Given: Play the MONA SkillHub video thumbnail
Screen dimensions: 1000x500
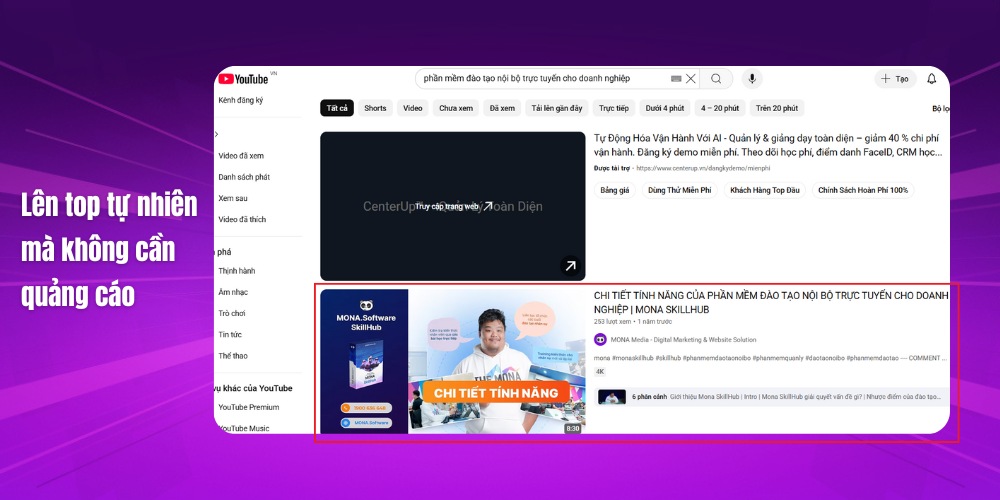Looking at the screenshot, I should (x=453, y=362).
